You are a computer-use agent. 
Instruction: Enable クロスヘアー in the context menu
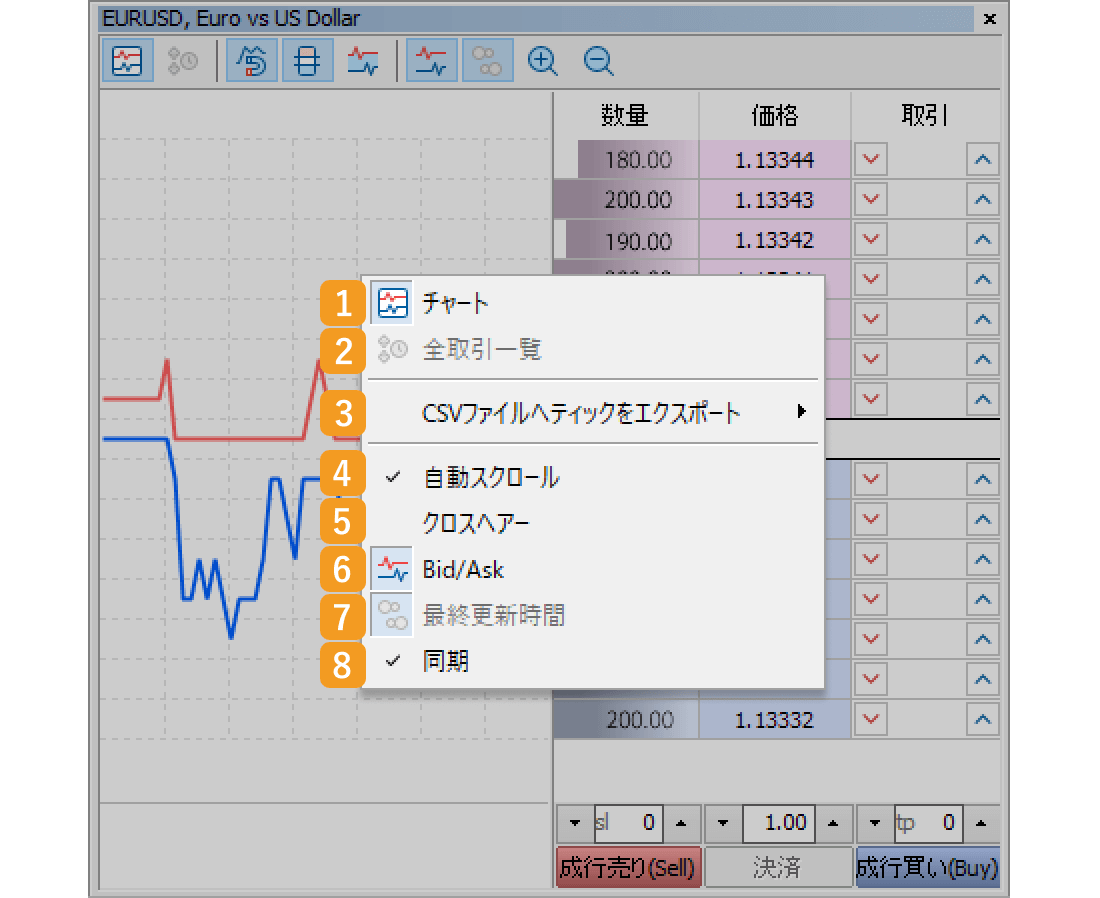[x=593, y=523]
